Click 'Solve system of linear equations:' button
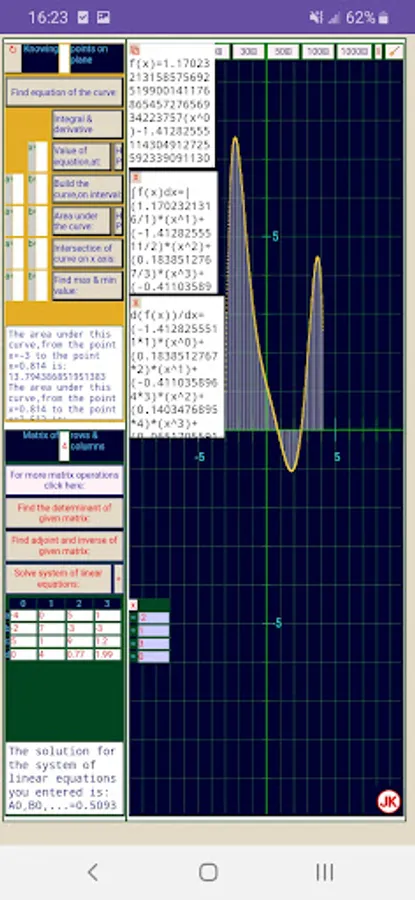This screenshot has width=415, height=900. coord(59,579)
